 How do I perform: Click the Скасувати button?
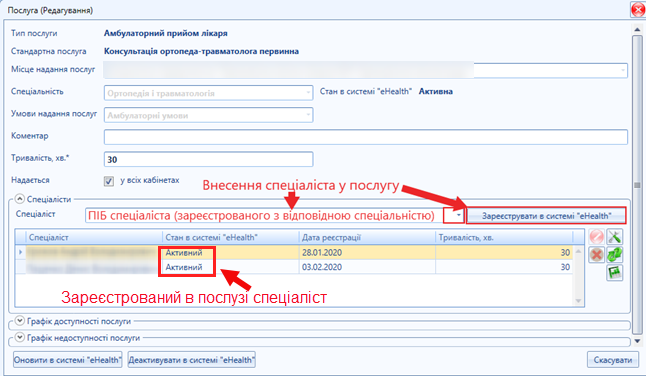coord(613,360)
